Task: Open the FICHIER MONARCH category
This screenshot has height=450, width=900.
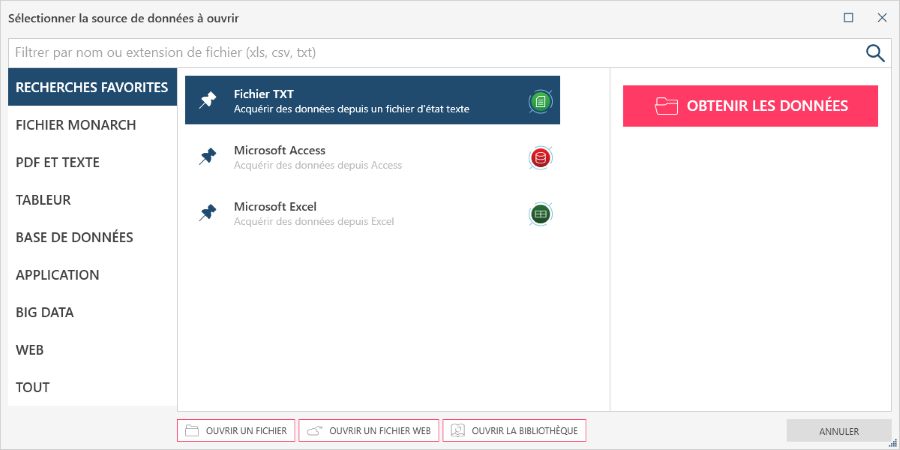Action: point(76,125)
